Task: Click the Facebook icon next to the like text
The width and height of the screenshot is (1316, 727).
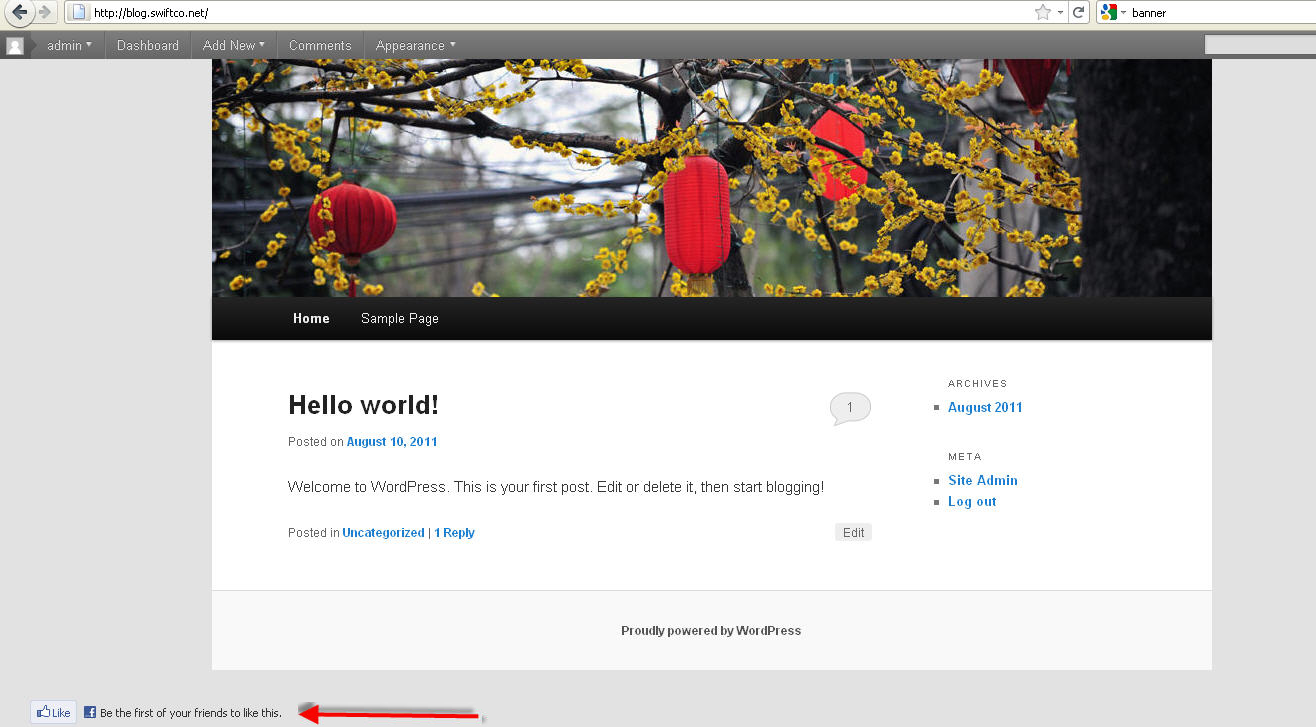Action: pos(90,712)
